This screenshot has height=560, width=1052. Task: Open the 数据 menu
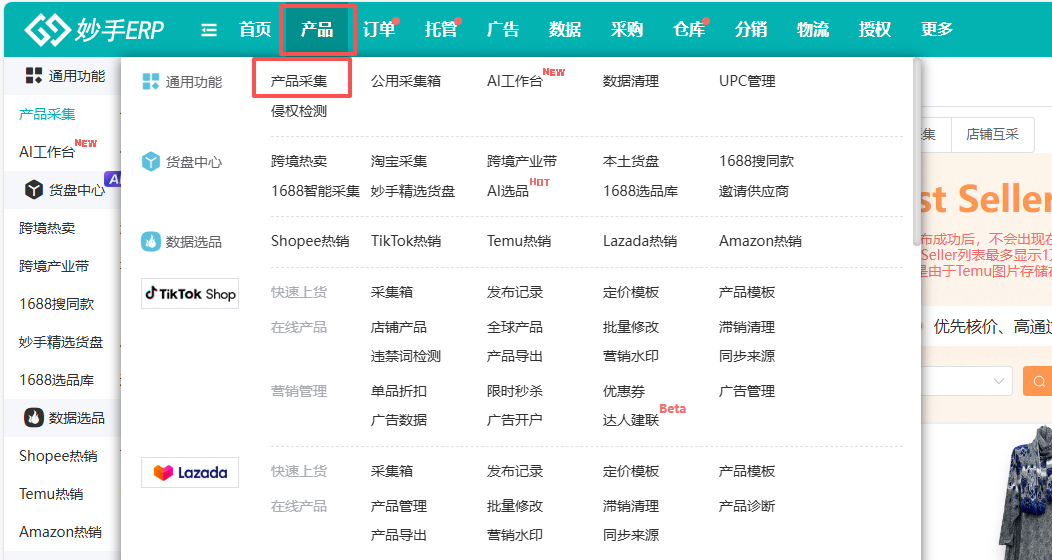point(565,30)
